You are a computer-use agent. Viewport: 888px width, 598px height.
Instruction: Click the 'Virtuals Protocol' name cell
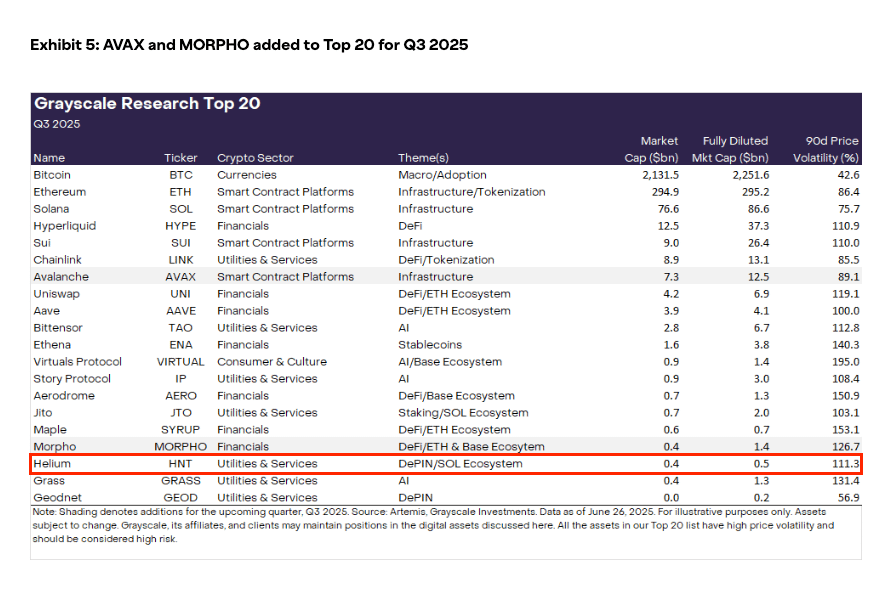click(78, 362)
